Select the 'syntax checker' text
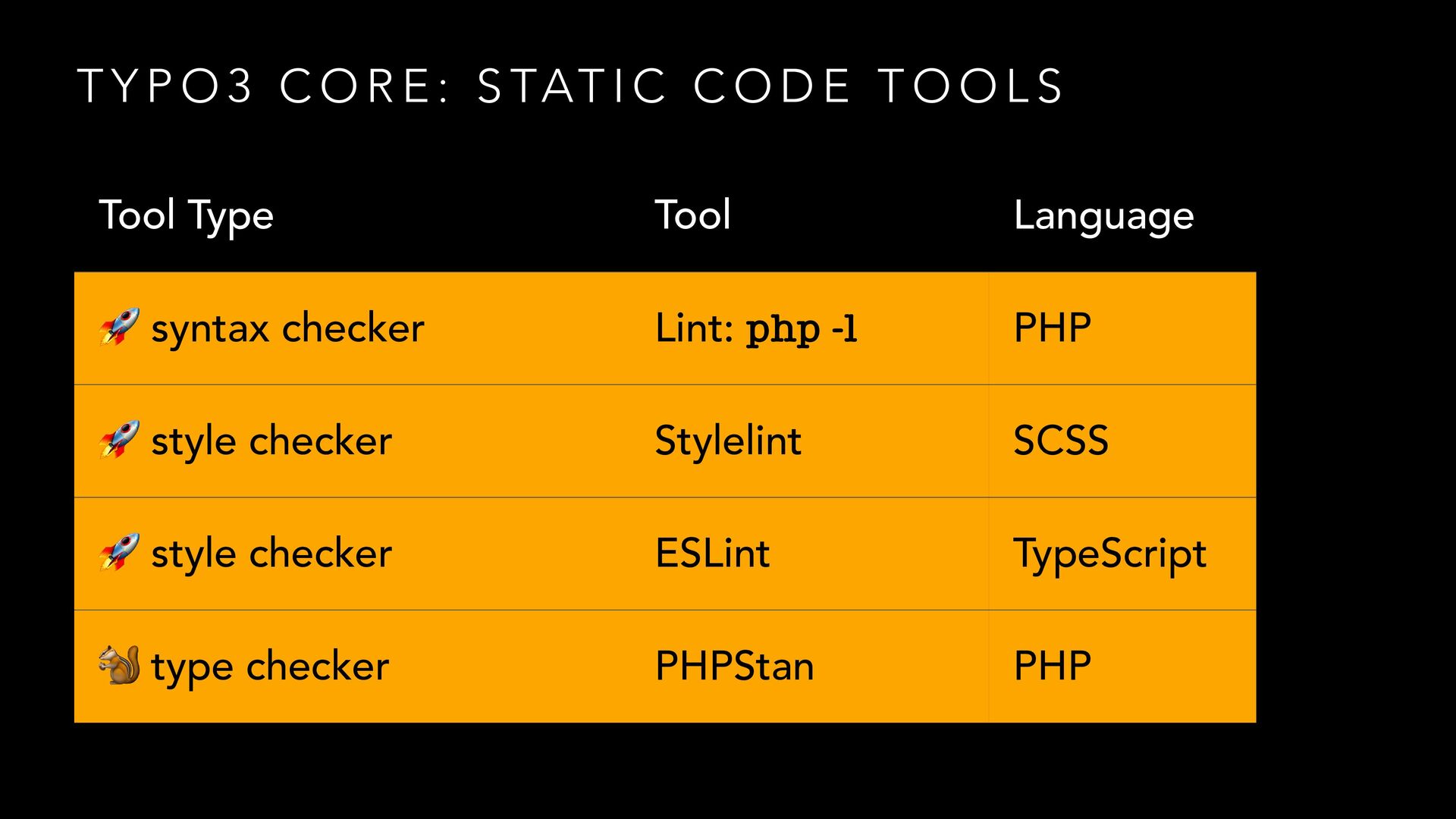Screen dimensions: 1456x819 (287, 329)
